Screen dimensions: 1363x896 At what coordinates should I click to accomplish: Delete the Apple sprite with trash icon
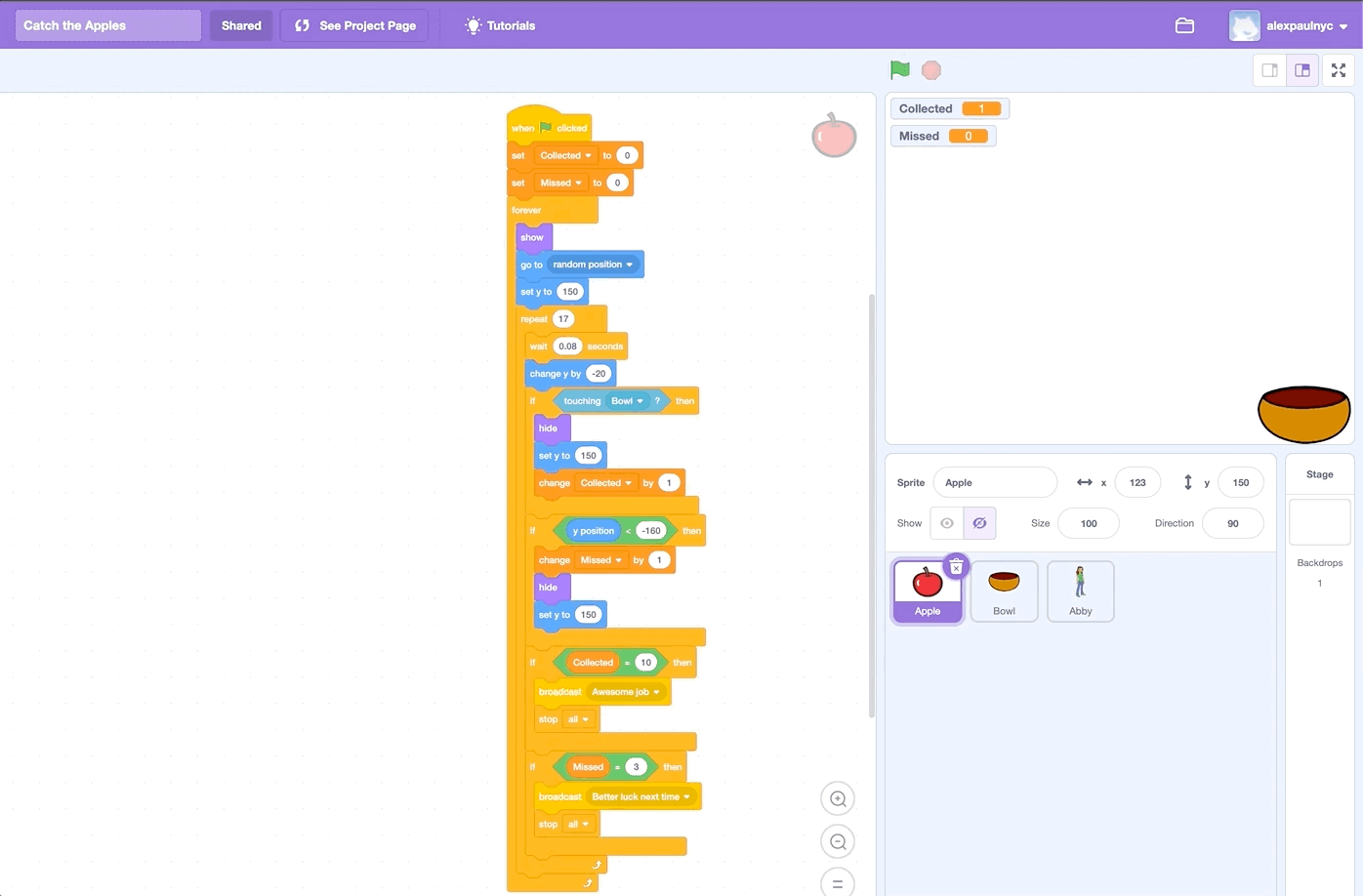pyautogui.click(x=956, y=567)
